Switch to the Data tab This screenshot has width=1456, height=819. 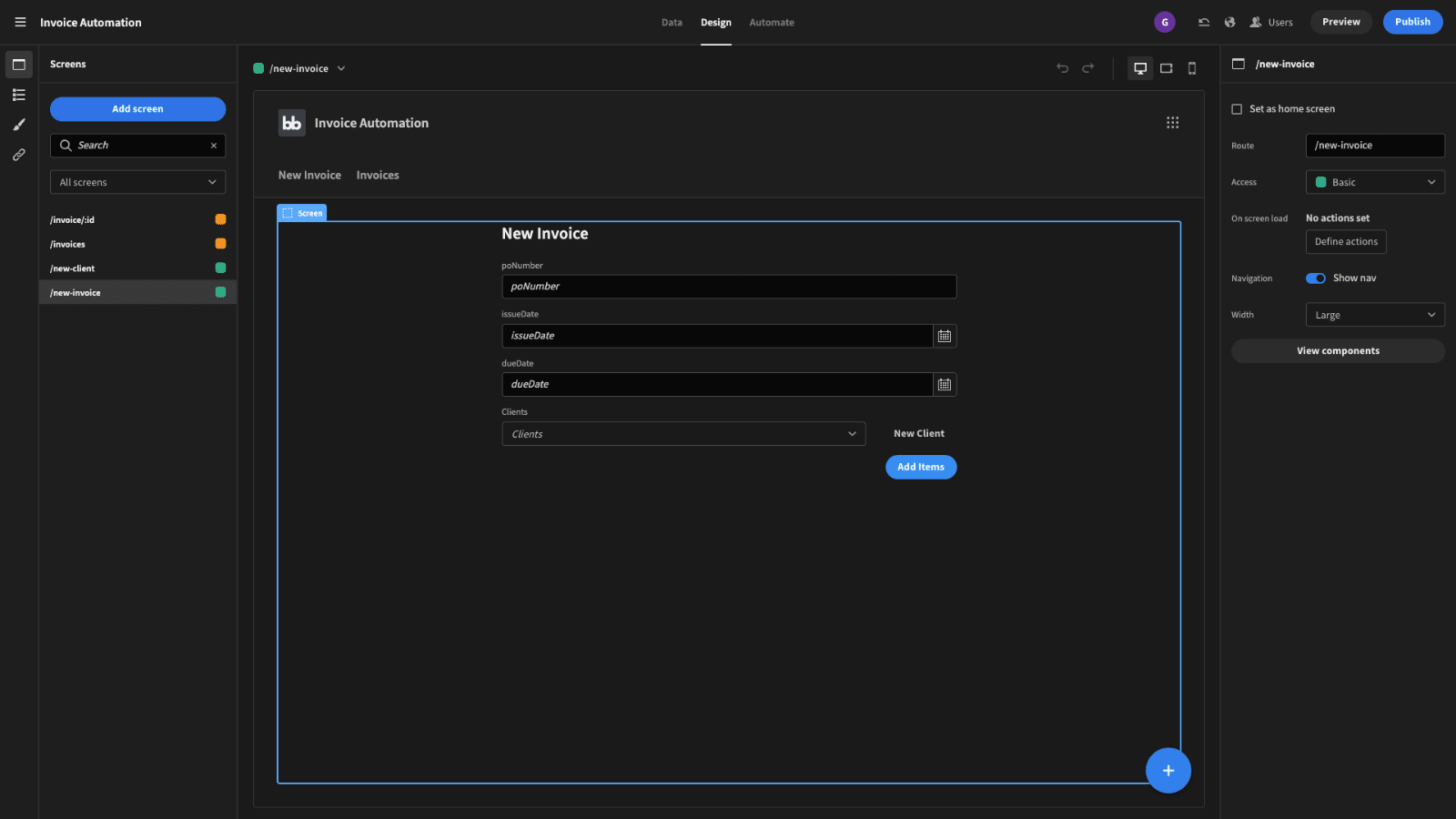(672, 23)
